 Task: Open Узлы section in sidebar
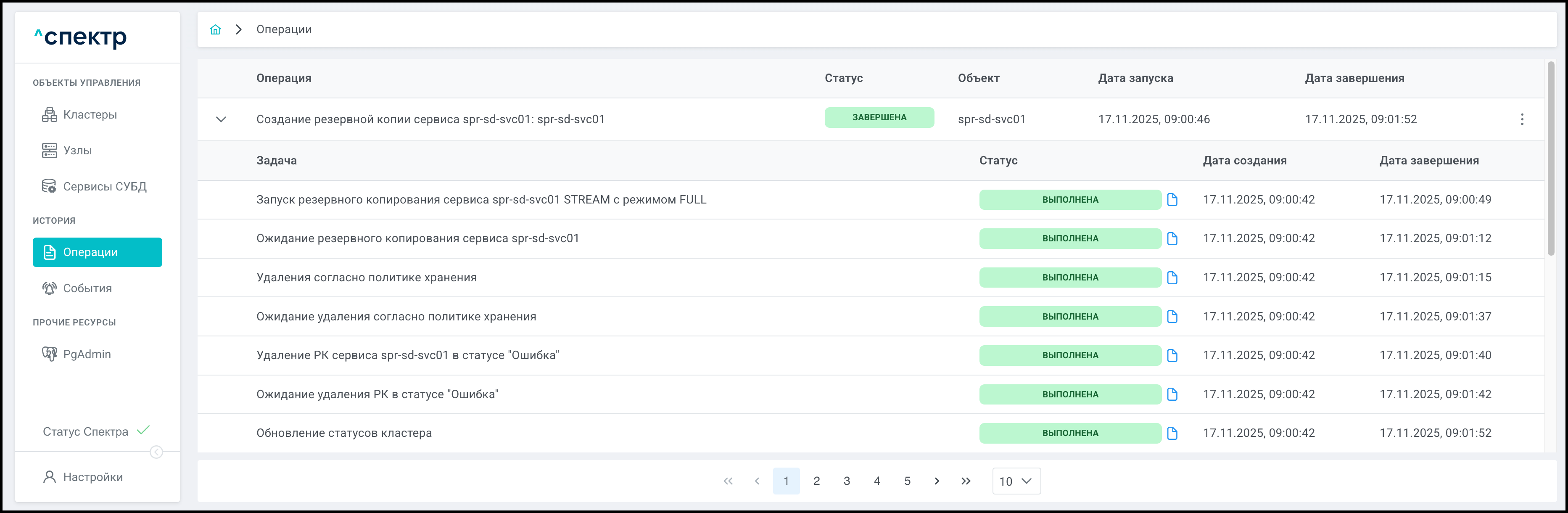click(77, 150)
